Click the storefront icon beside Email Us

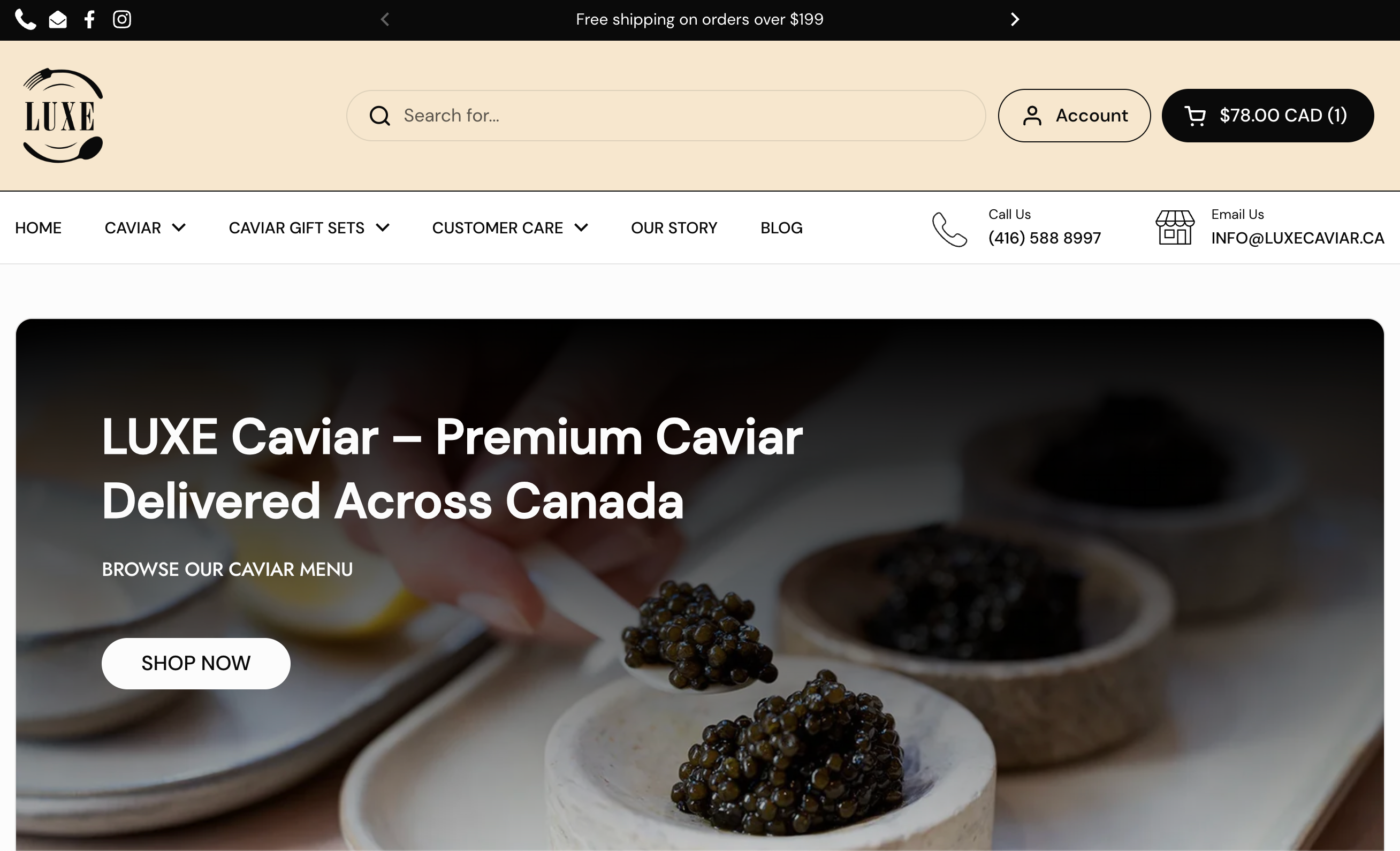pyautogui.click(x=1175, y=228)
